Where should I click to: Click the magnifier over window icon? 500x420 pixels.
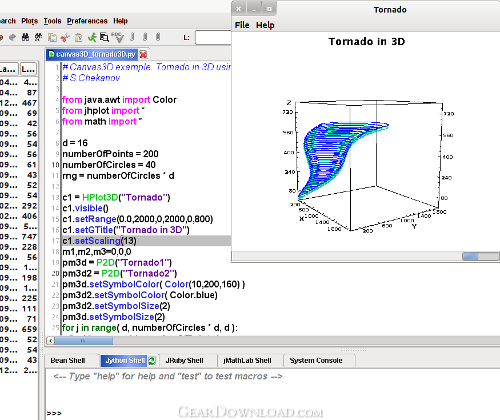(104, 37)
